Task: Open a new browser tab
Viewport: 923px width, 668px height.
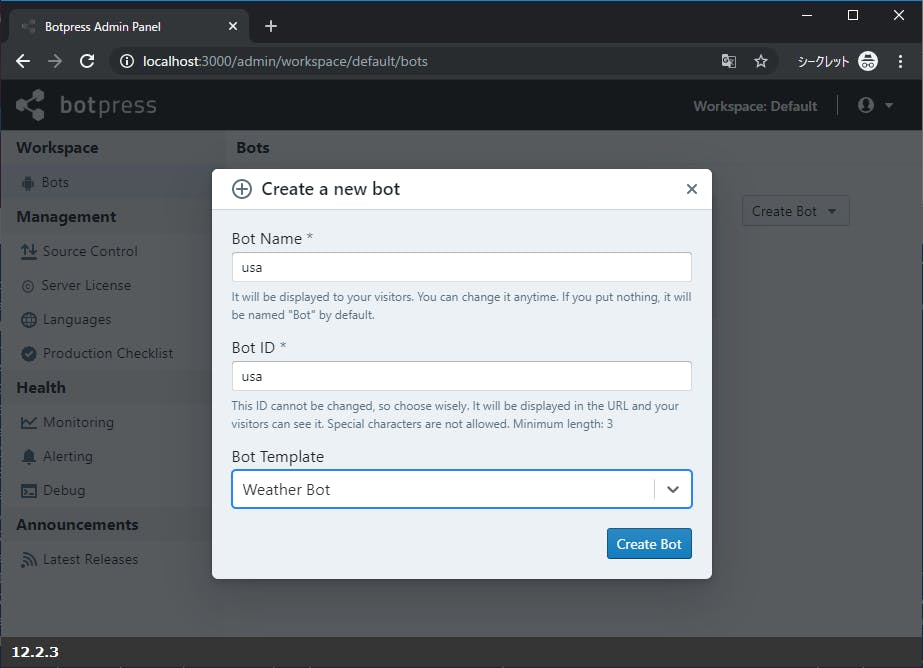Action: pyautogui.click(x=271, y=26)
